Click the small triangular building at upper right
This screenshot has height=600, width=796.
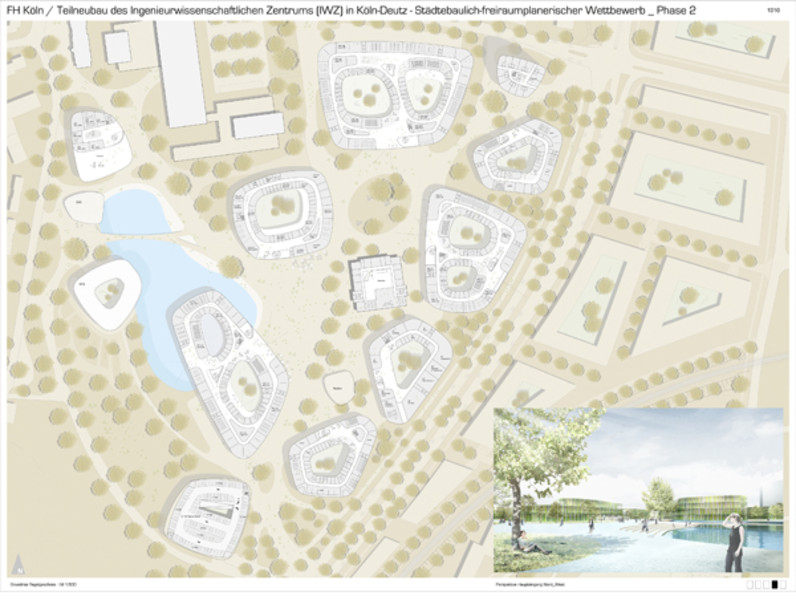pos(517,70)
